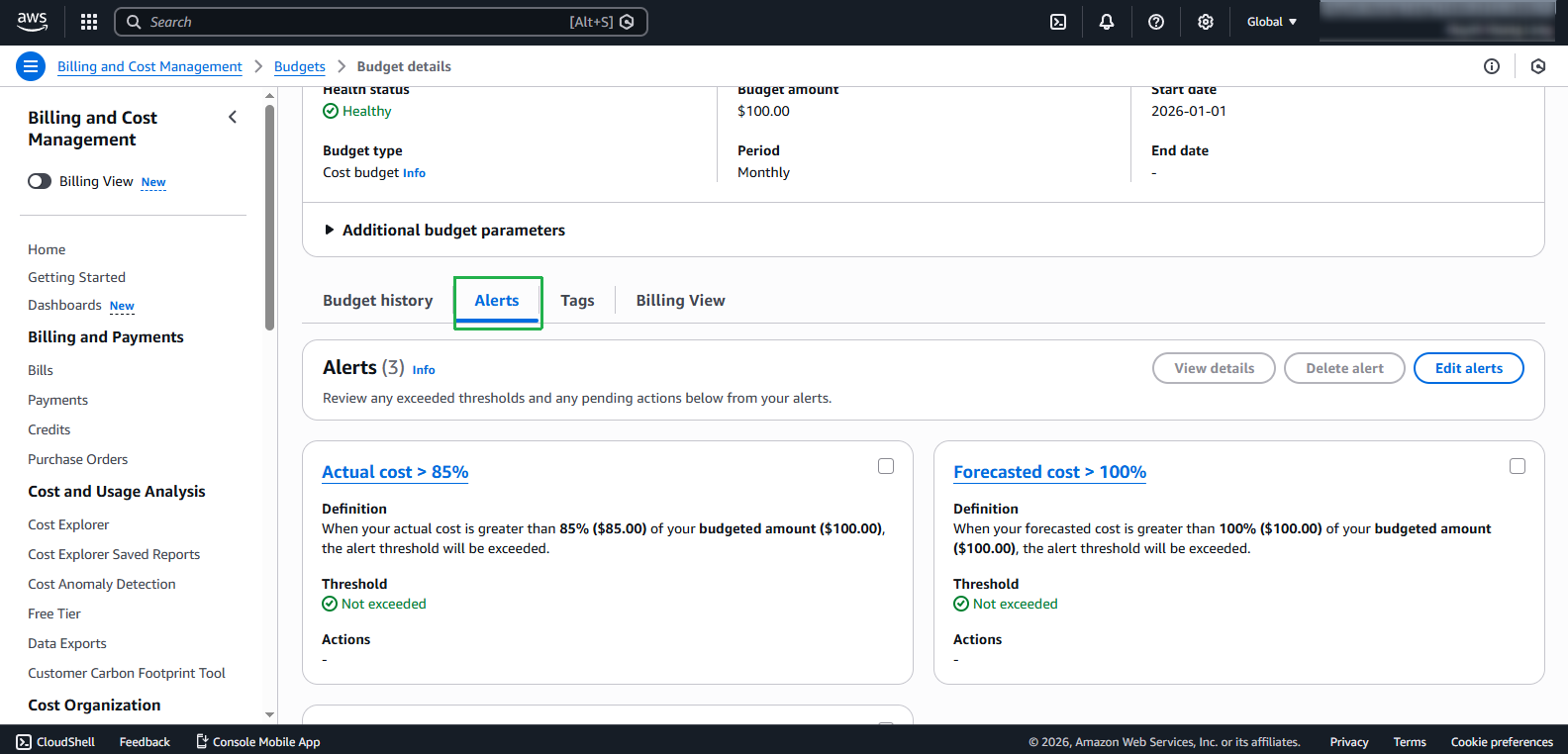Viewport: 1568px width, 754px height.
Task: Open Data Exports in sidebar
Action: (x=66, y=643)
